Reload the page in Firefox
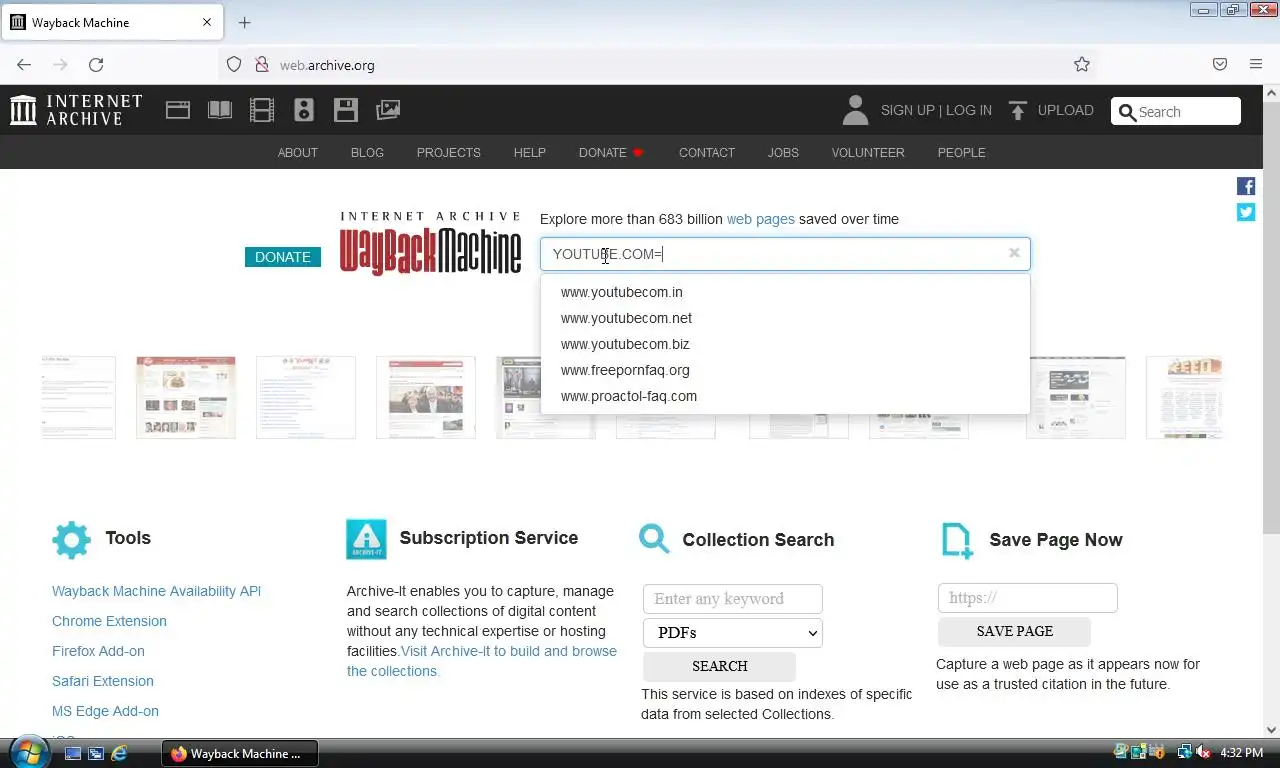 click(x=96, y=65)
